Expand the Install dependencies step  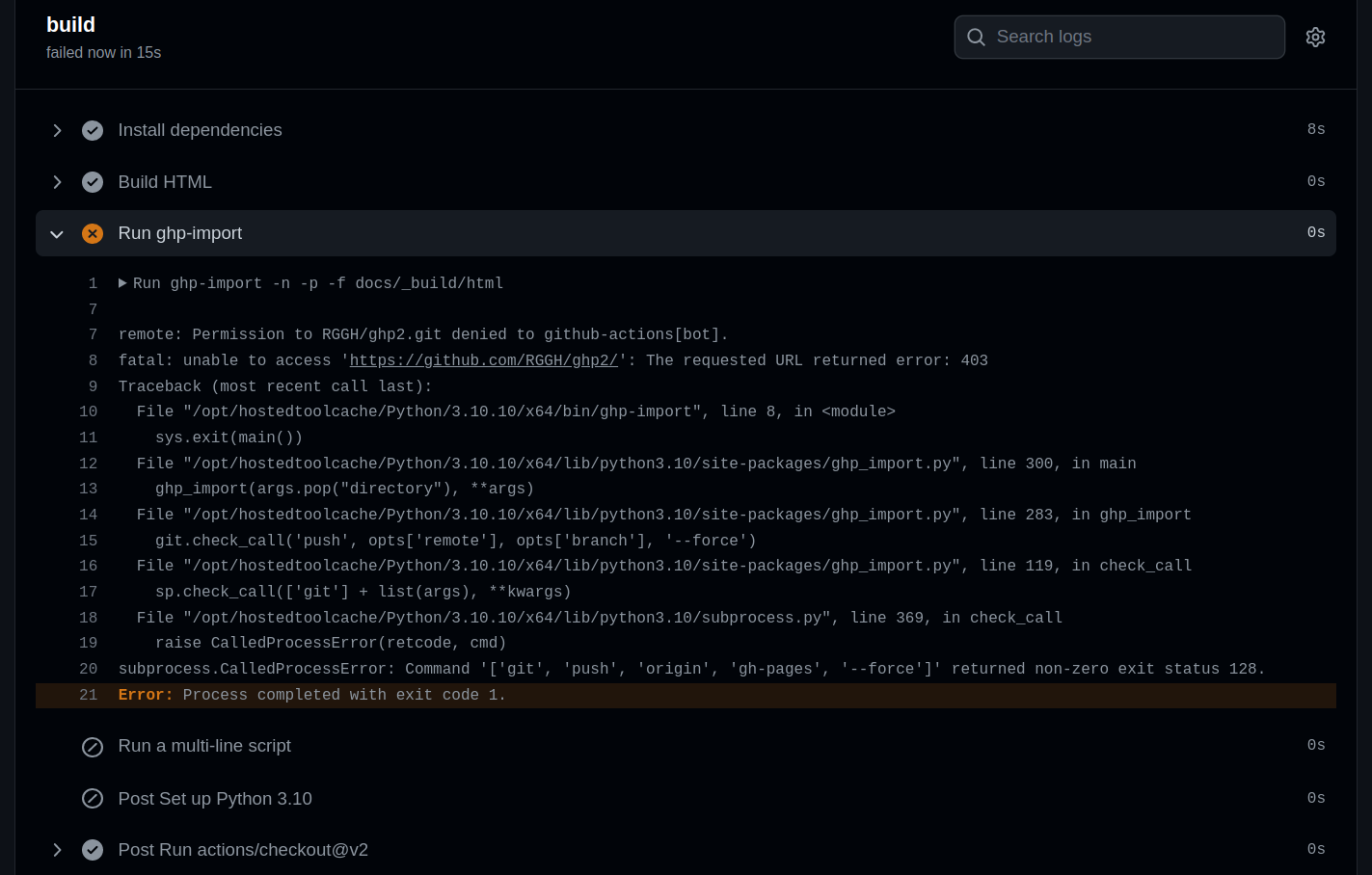pyautogui.click(x=57, y=130)
